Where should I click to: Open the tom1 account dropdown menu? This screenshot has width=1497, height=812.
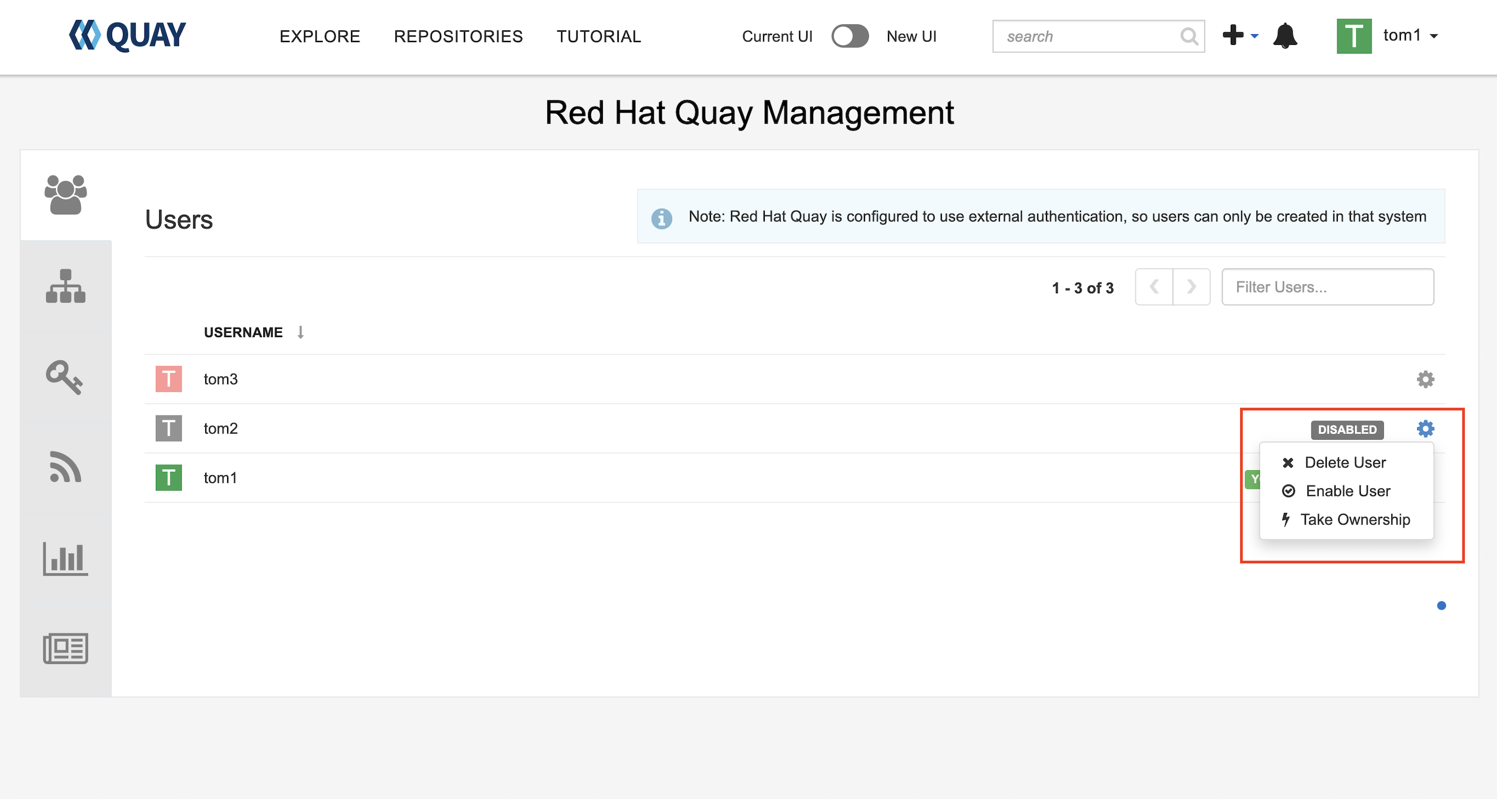[1409, 36]
